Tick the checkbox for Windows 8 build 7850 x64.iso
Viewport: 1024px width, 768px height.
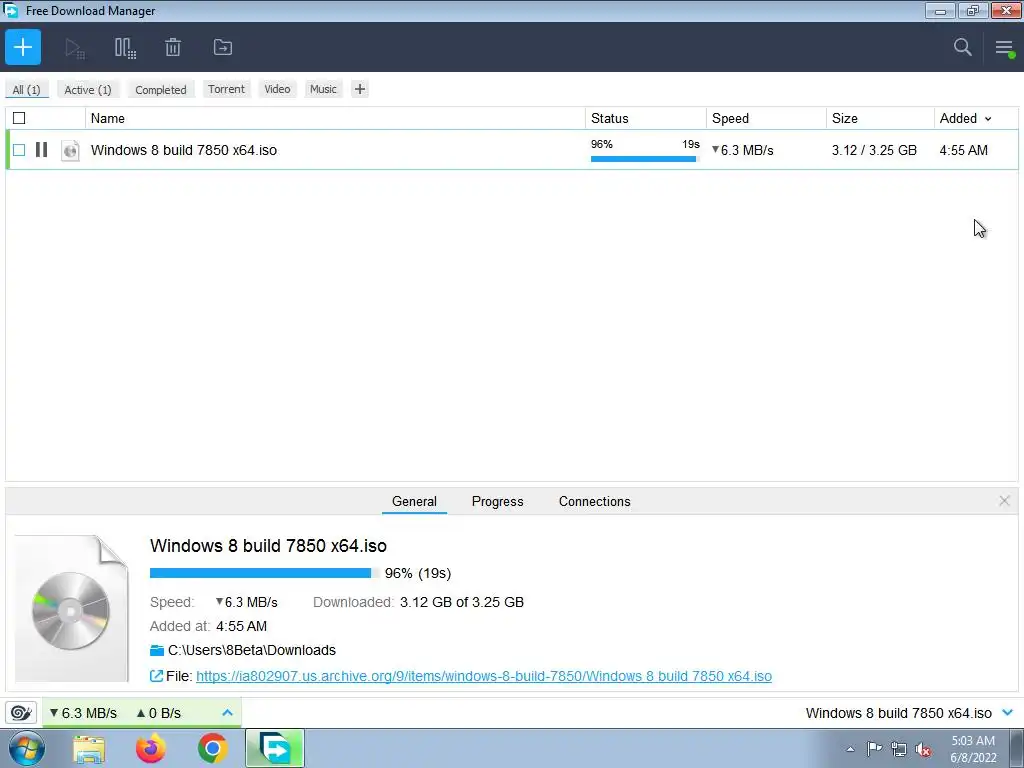coord(19,150)
